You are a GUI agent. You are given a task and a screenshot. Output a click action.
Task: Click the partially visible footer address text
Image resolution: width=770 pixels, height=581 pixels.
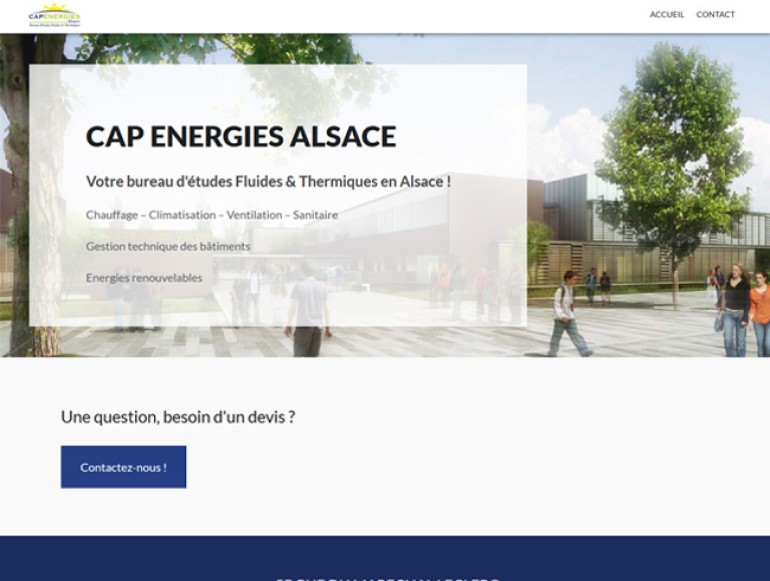pos(385,578)
